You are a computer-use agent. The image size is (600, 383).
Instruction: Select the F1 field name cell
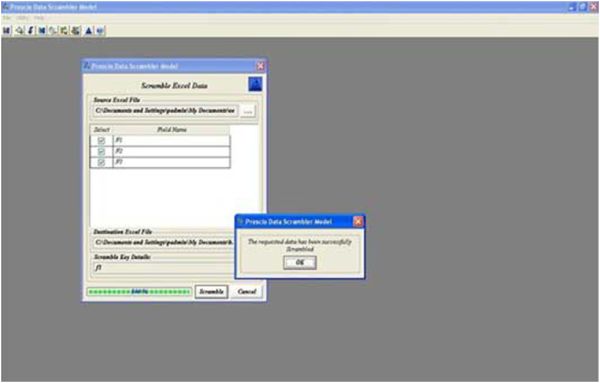click(172, 140)
